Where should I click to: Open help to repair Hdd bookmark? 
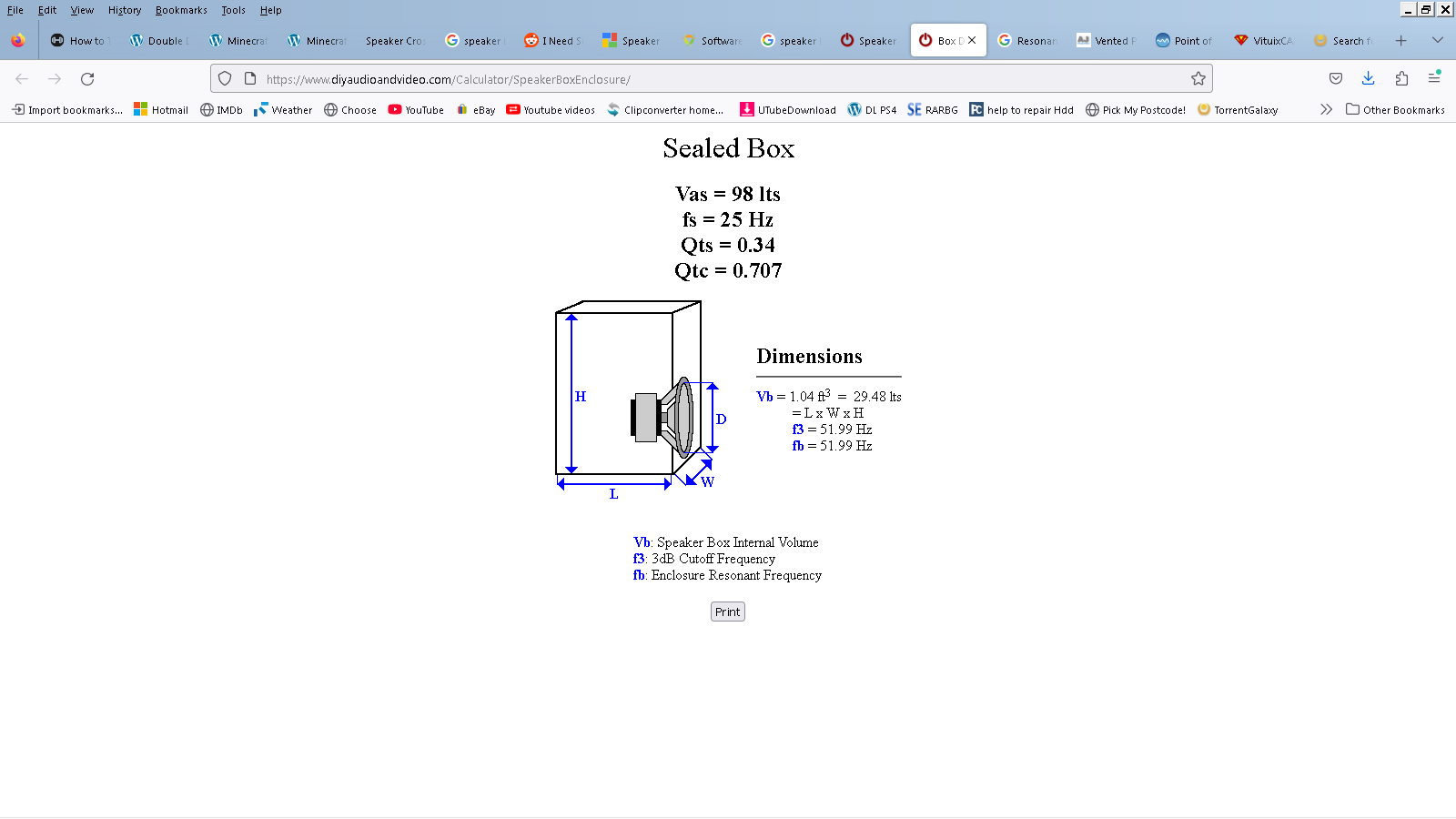(1021, 109)
